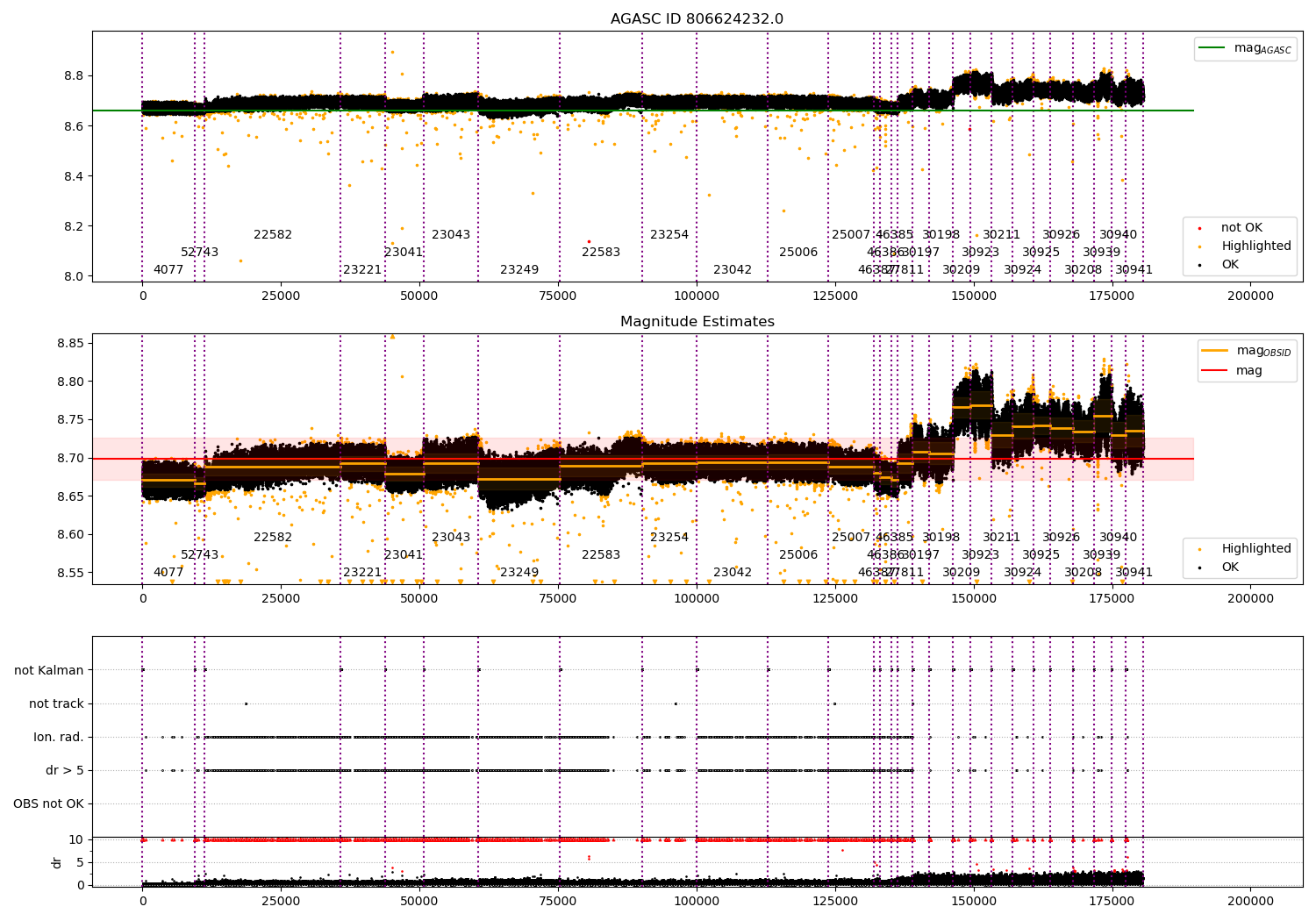Click the "8.6" y-axis tick label
Image resolution: width=1316 pixels, height=921 pixels.
coord(74,126)
